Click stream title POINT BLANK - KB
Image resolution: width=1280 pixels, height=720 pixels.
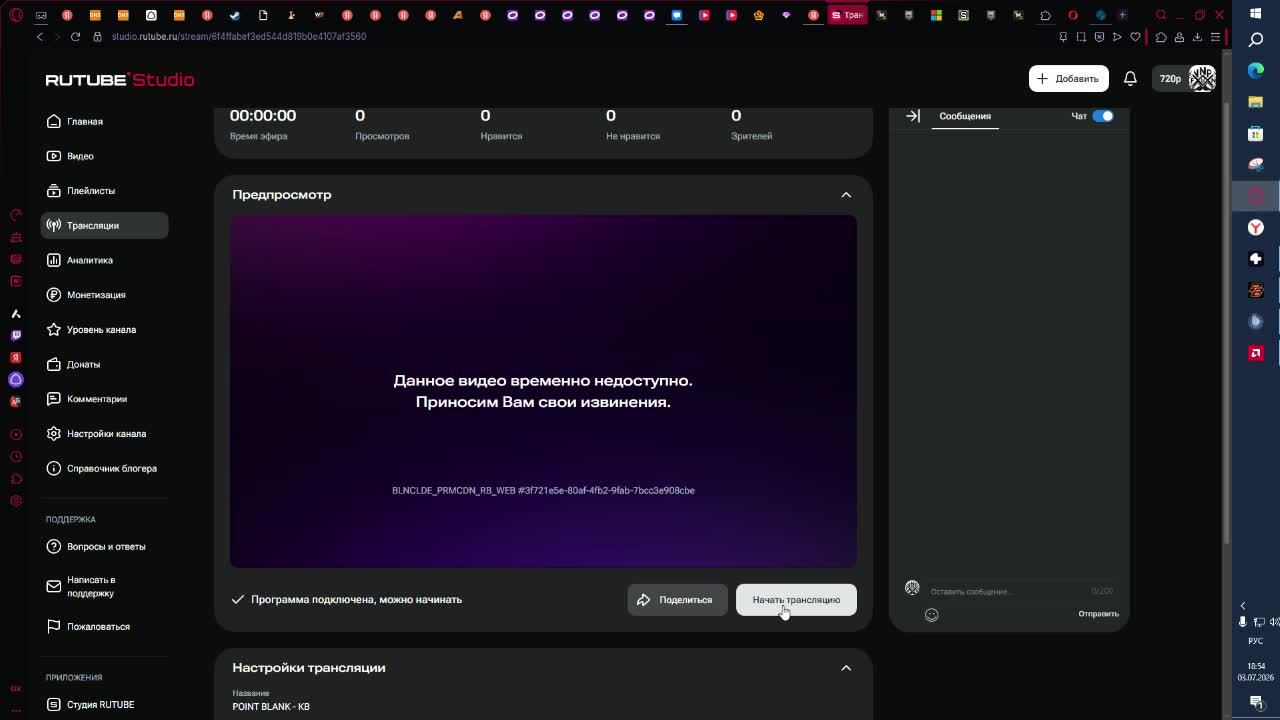coord(271,706)
